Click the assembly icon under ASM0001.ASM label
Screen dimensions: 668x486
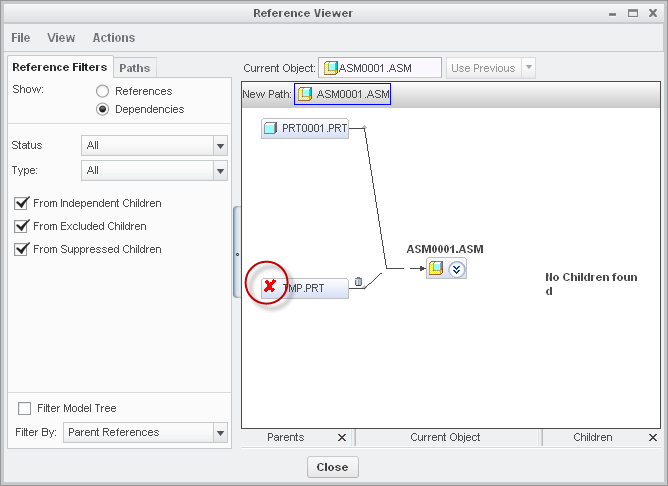pyautogui.click(x=436, y=268)
